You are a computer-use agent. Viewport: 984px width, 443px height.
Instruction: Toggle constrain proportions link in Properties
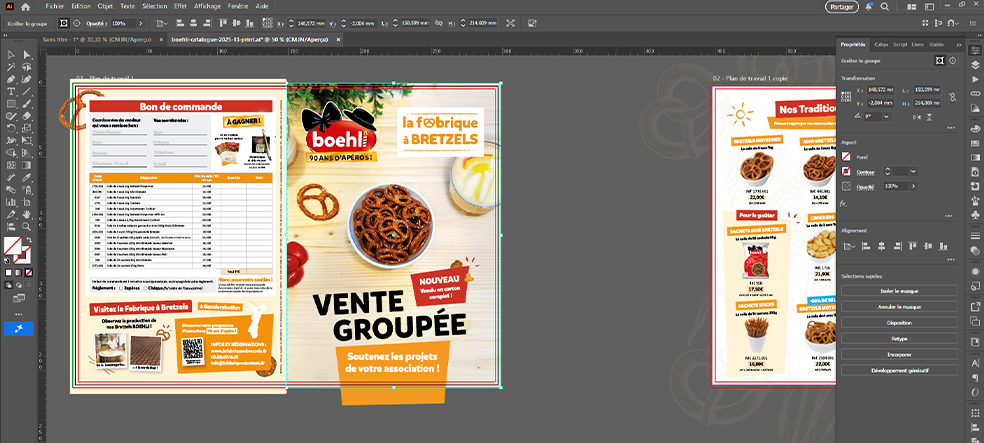pos(953,97)
